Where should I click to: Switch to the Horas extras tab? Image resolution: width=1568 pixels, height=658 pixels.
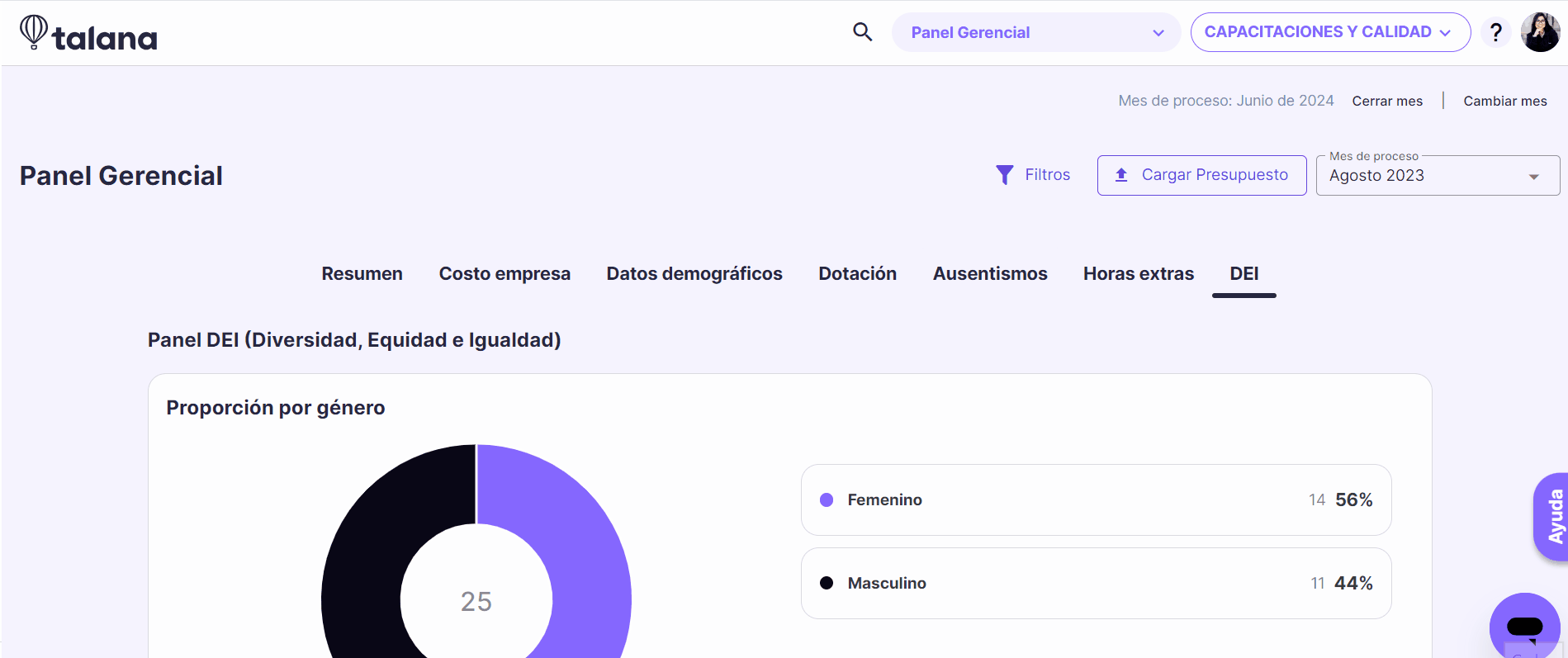click(1139, 274)
